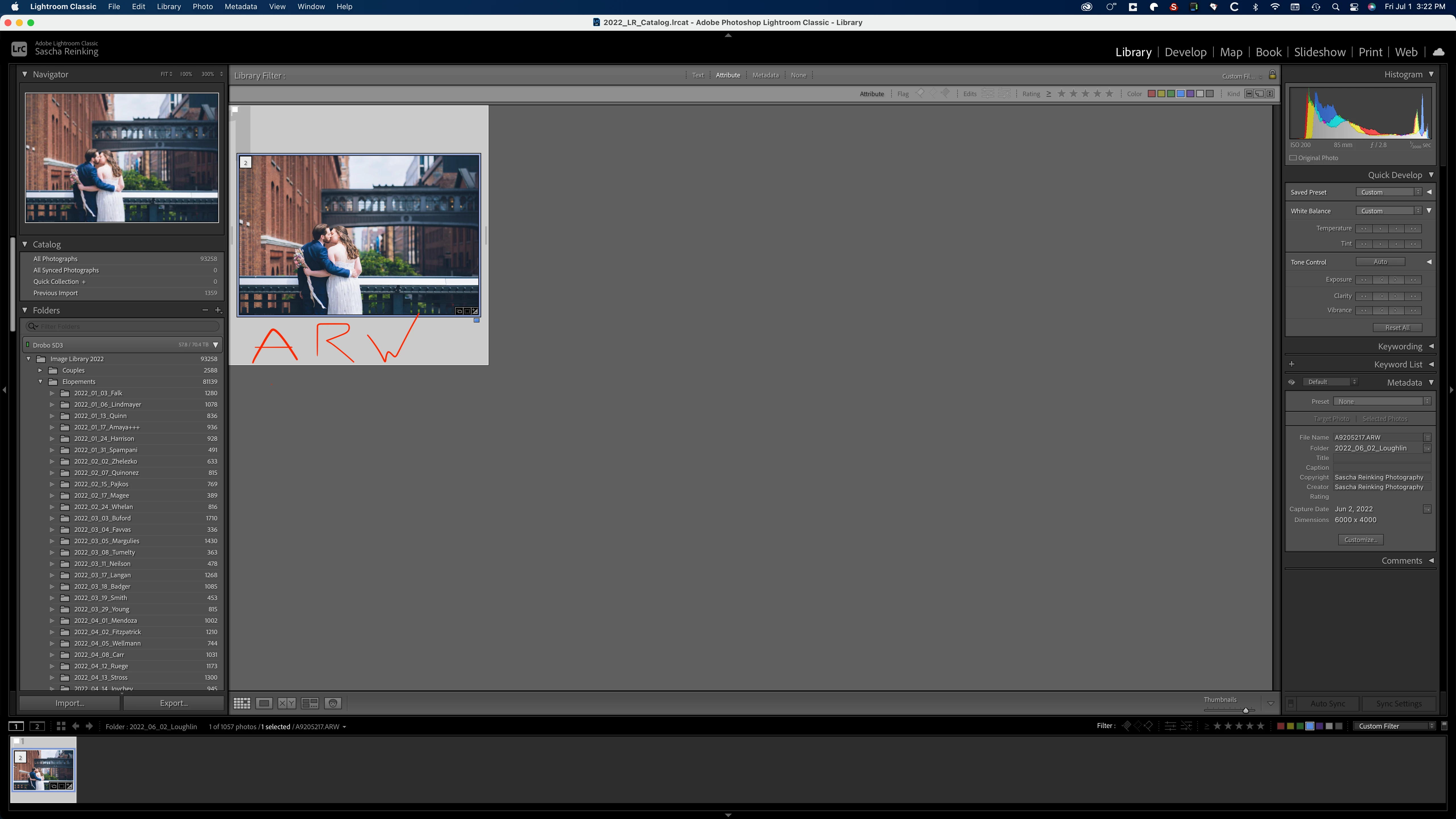Viewport: 1456px width, 819px height.
Task: Click the Reset All button
Action: coord(1397,328)
